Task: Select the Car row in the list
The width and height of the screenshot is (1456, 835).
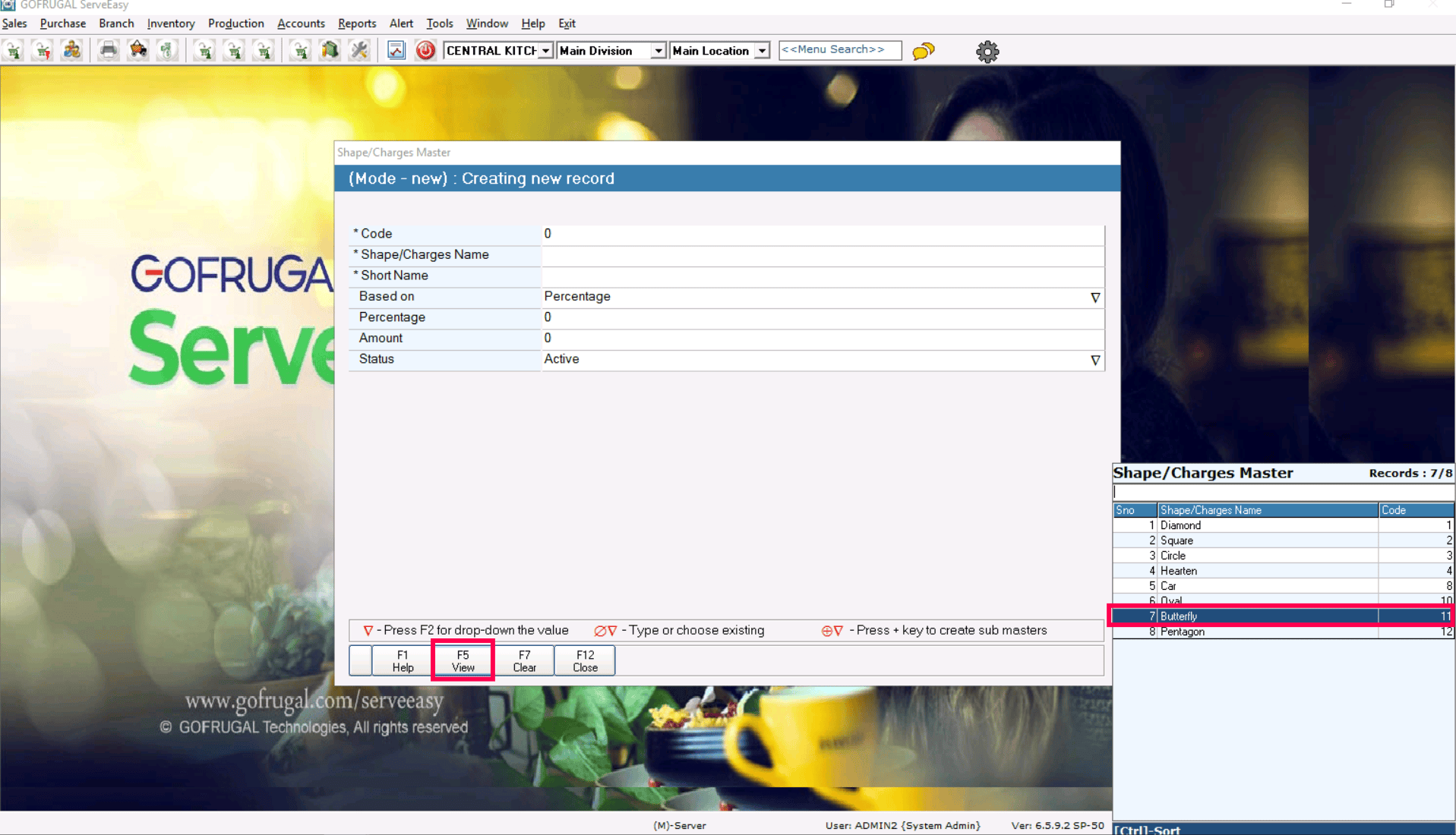Action: pos(1284,586)
